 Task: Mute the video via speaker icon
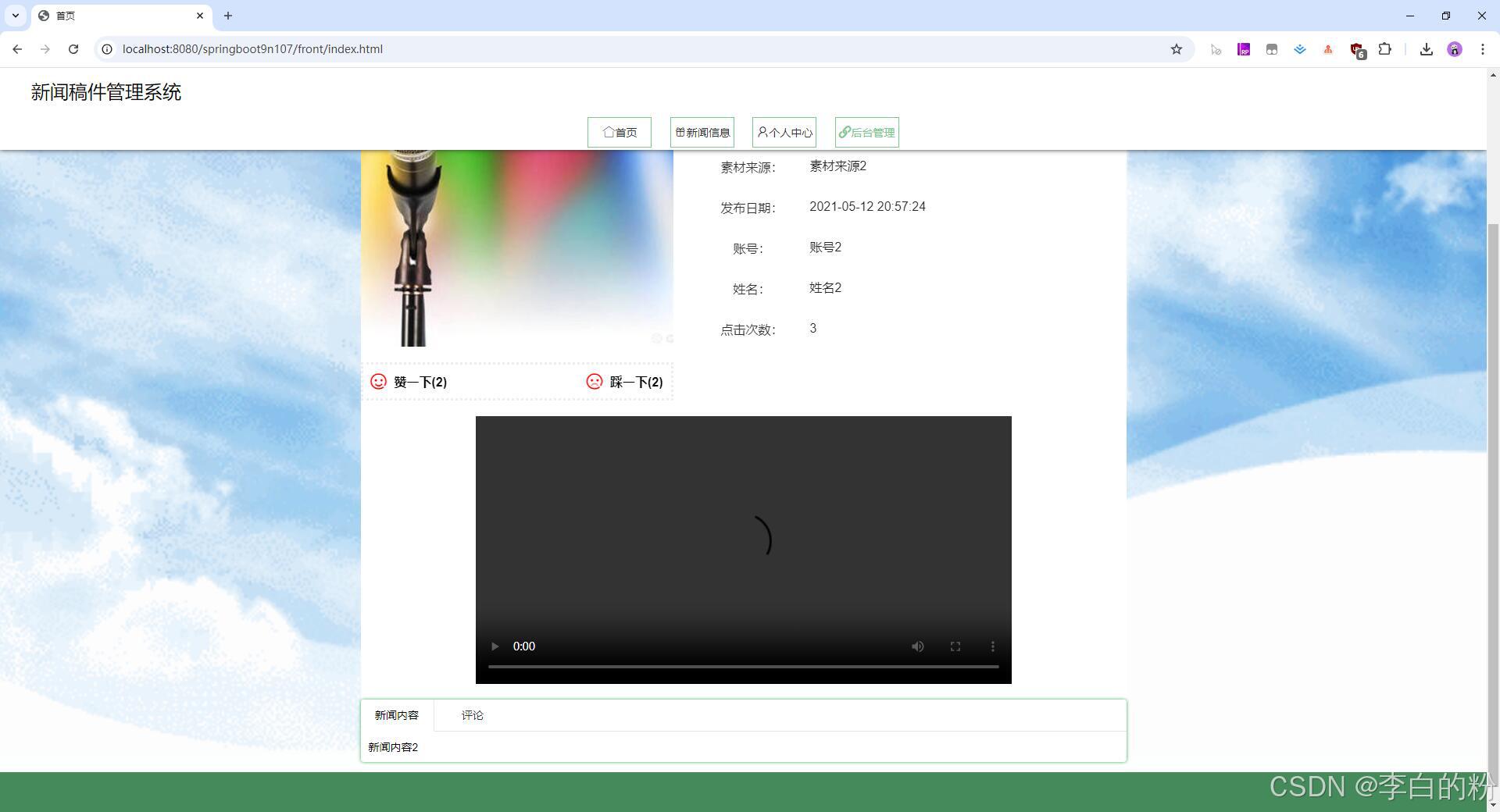[918, 646]
